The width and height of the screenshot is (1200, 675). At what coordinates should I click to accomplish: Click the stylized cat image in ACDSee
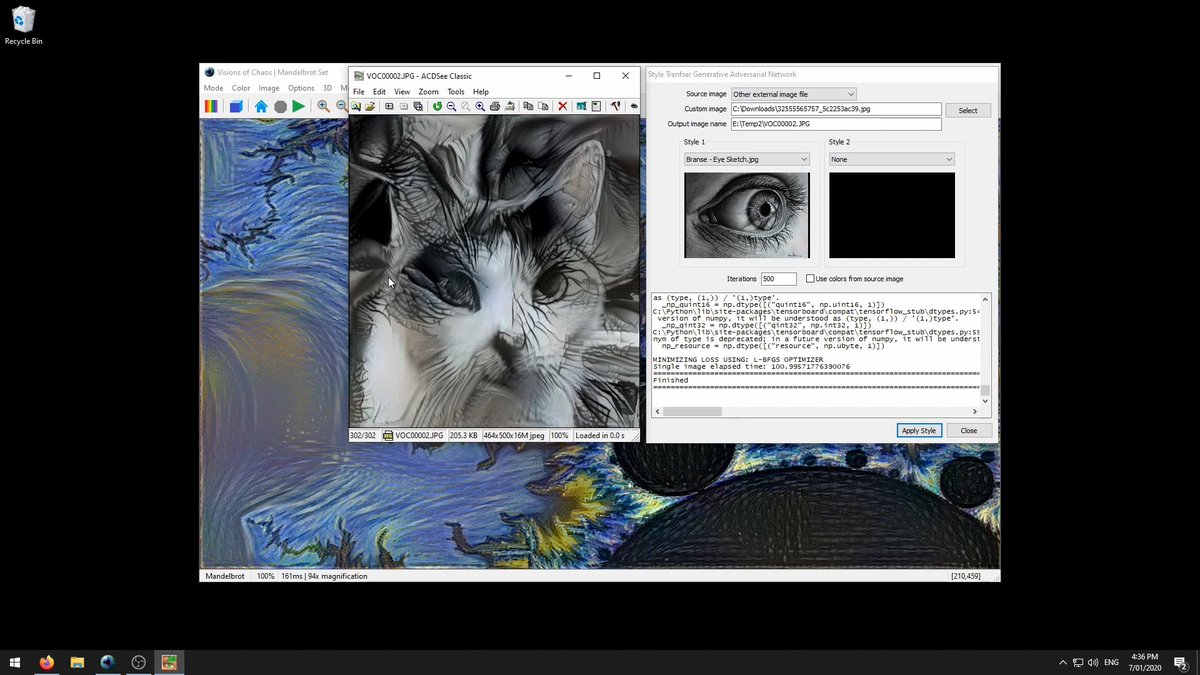(x=494, y=271)
